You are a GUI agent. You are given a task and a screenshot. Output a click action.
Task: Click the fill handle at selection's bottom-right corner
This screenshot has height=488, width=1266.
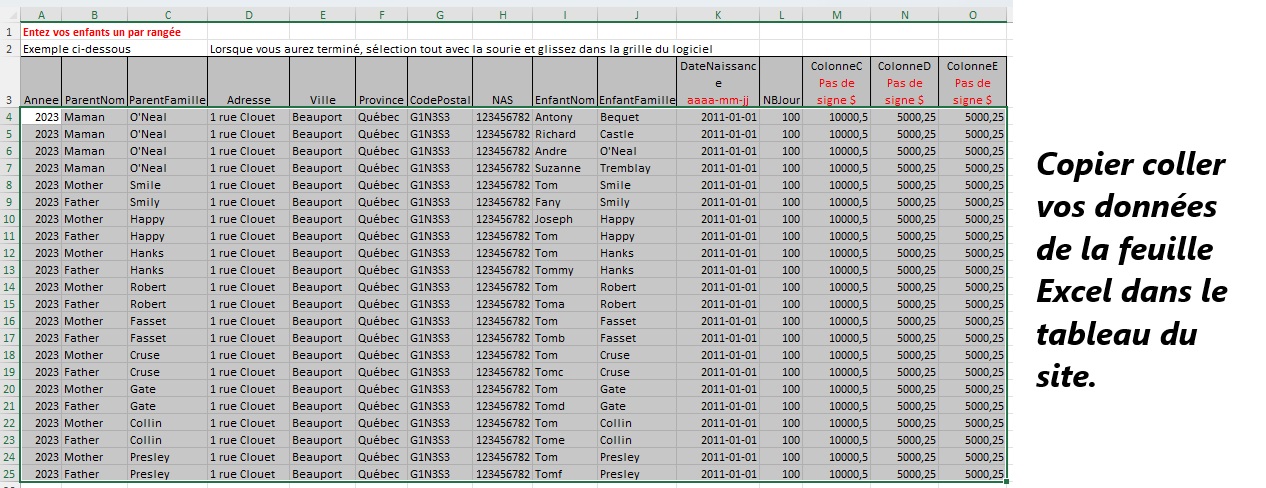pos(1006,482)
